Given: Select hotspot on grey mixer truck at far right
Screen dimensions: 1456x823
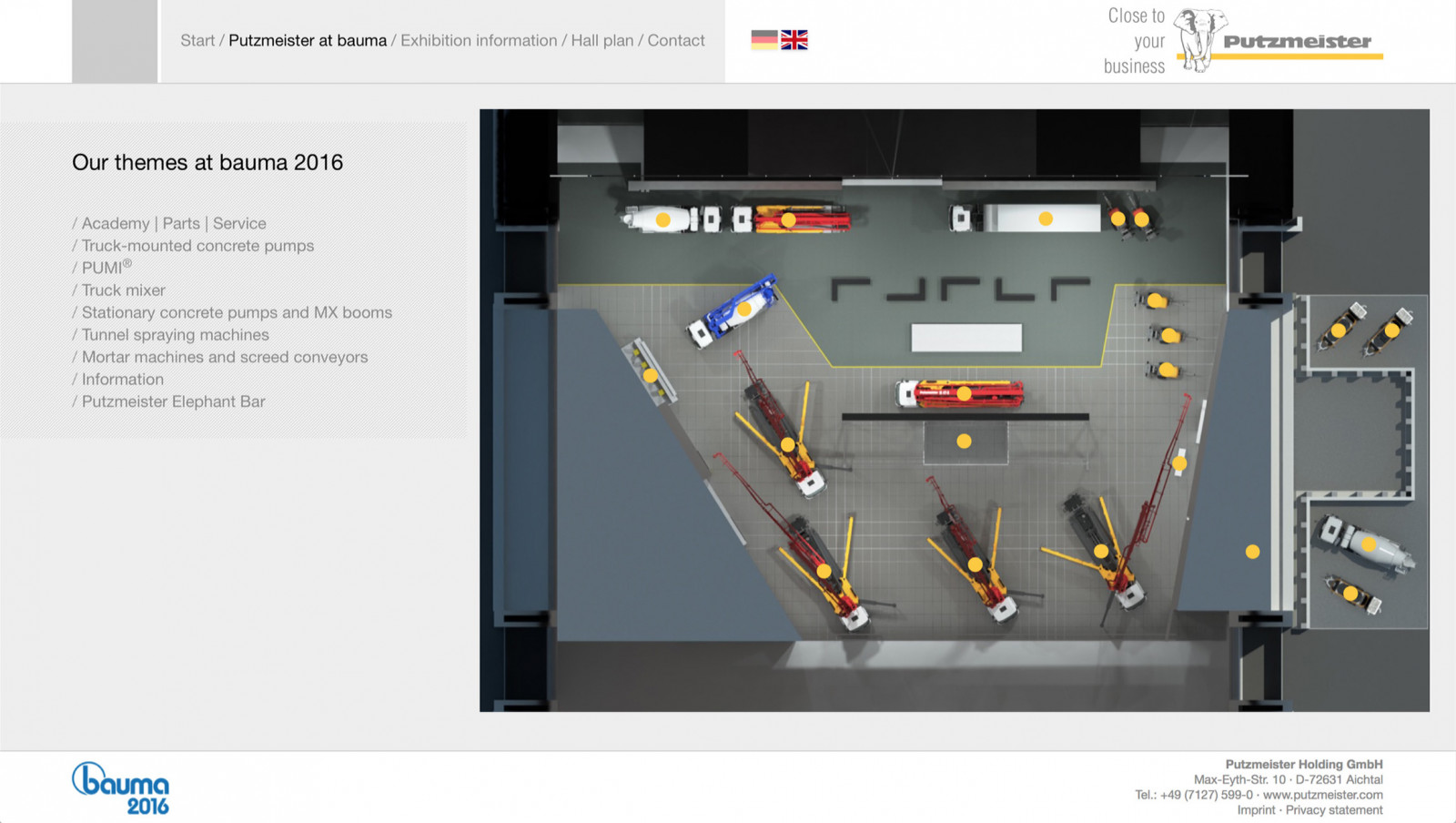Looking at the screenshot, I should pyautogui.click(x=1369, y=544).
